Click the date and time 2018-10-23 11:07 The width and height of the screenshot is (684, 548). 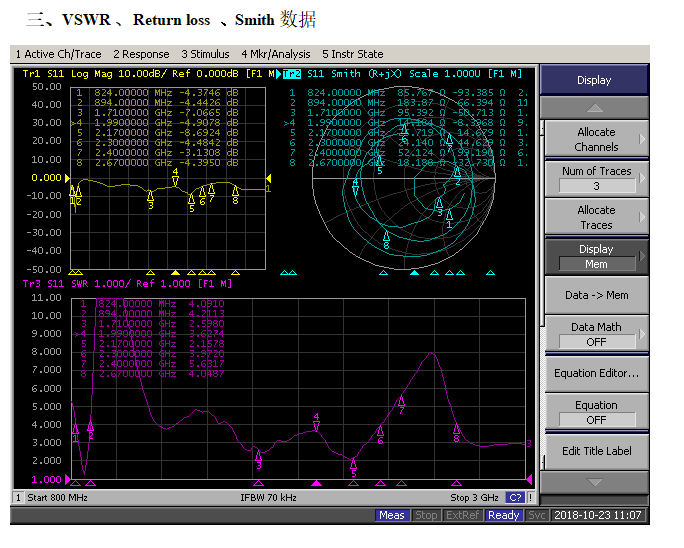click(598, 516)
